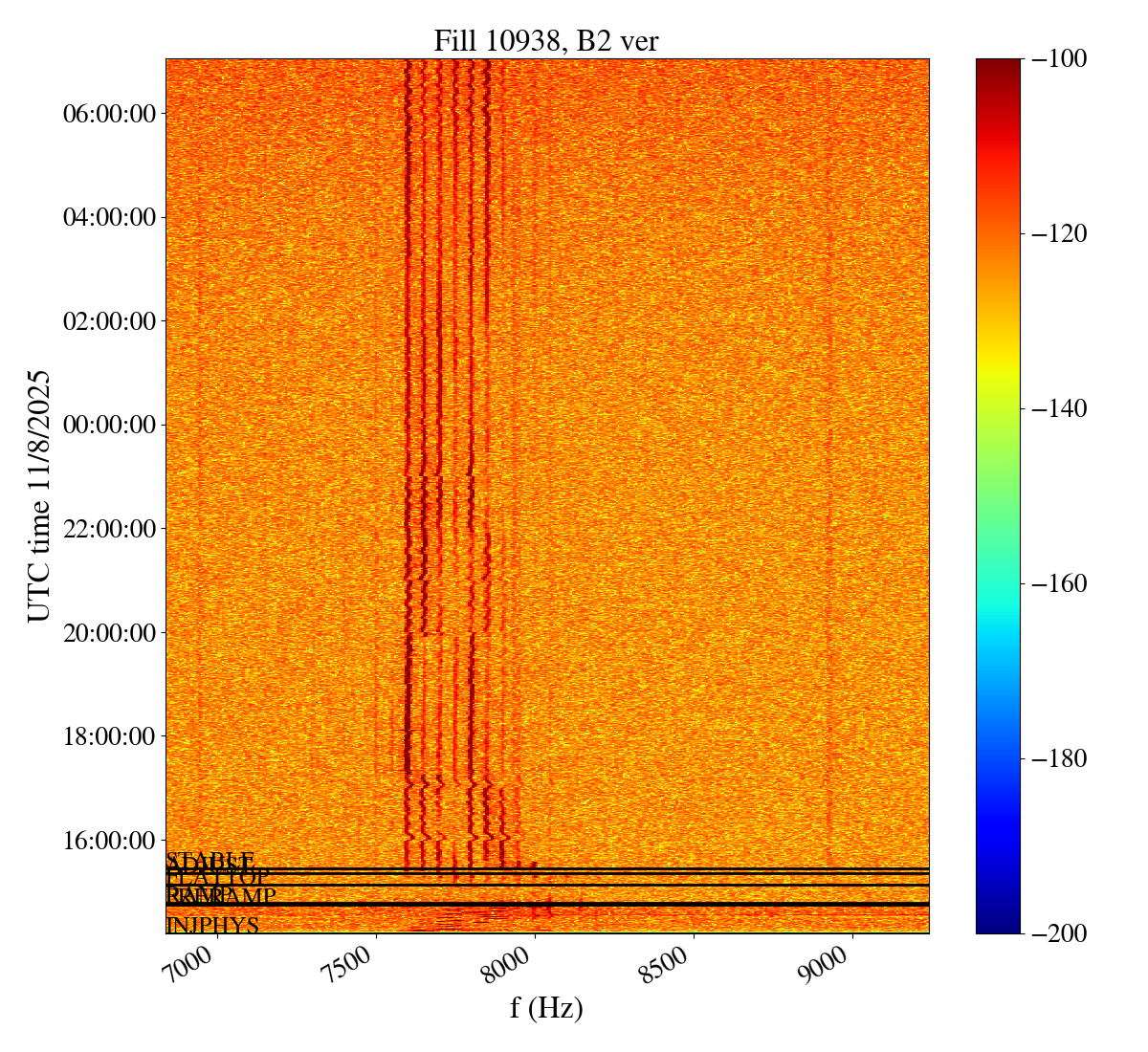This screenshot has width=1148, height=1052.
Task: Click the INJPHYS beam mode label
Action: (x=212, y=926)
